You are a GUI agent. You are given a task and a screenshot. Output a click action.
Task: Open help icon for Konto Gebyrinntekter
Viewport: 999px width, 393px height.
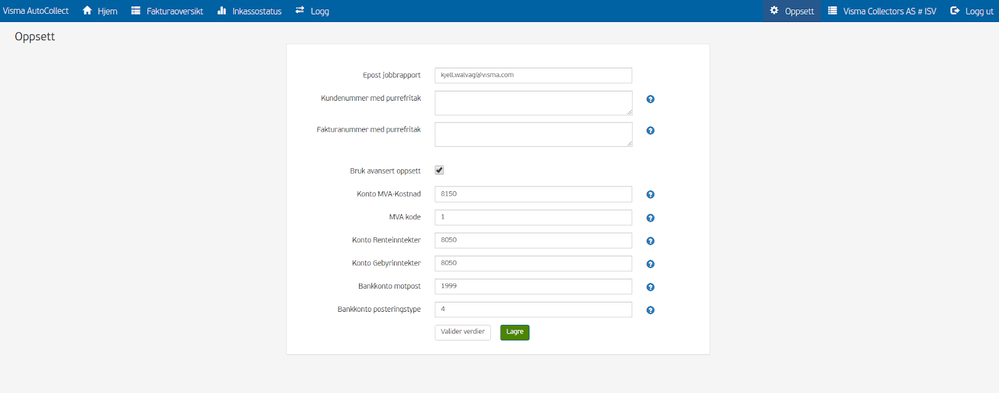(x=650, y=264)
